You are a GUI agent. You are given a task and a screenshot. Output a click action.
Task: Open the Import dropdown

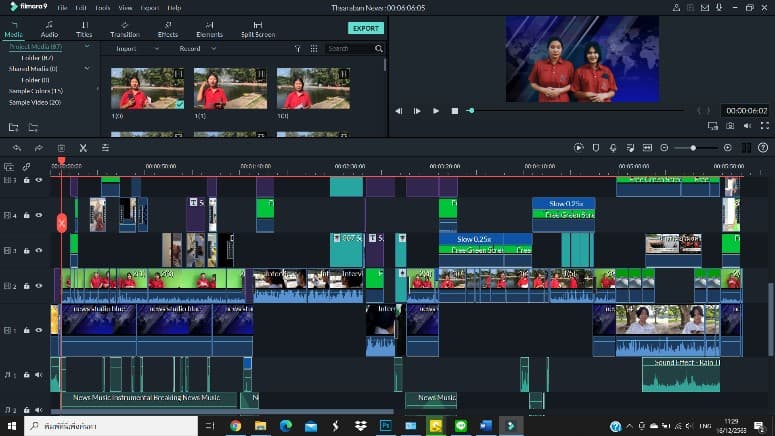pyautogui.click(x=137, y=49)
